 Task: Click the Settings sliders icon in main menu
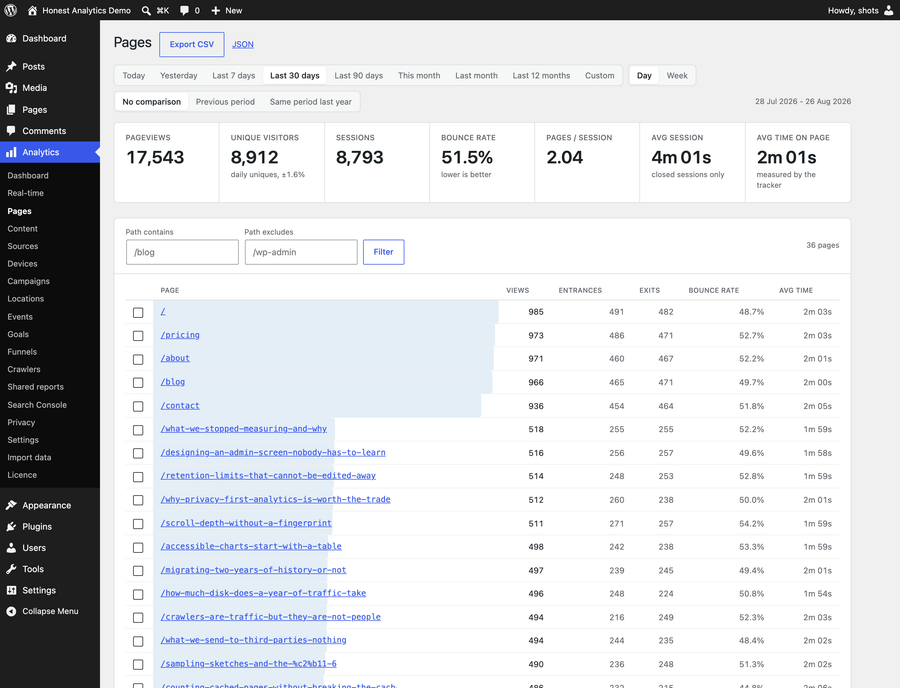pyautogui.click(x=11, y=590)
